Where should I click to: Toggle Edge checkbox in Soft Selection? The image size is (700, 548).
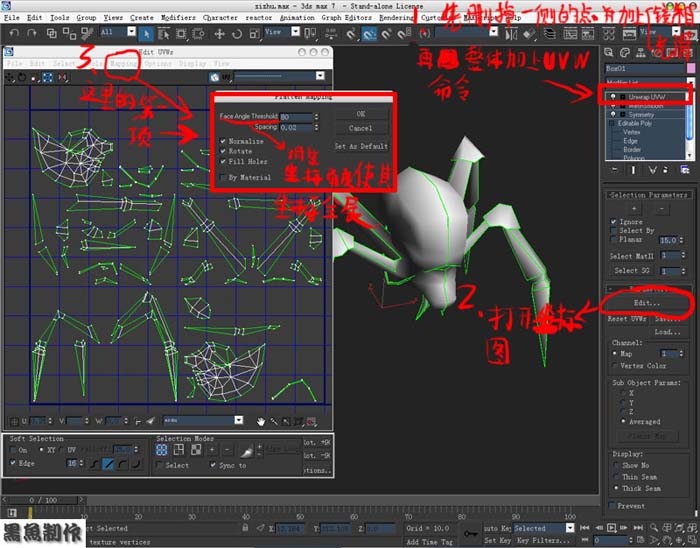(x=13, y=463)
